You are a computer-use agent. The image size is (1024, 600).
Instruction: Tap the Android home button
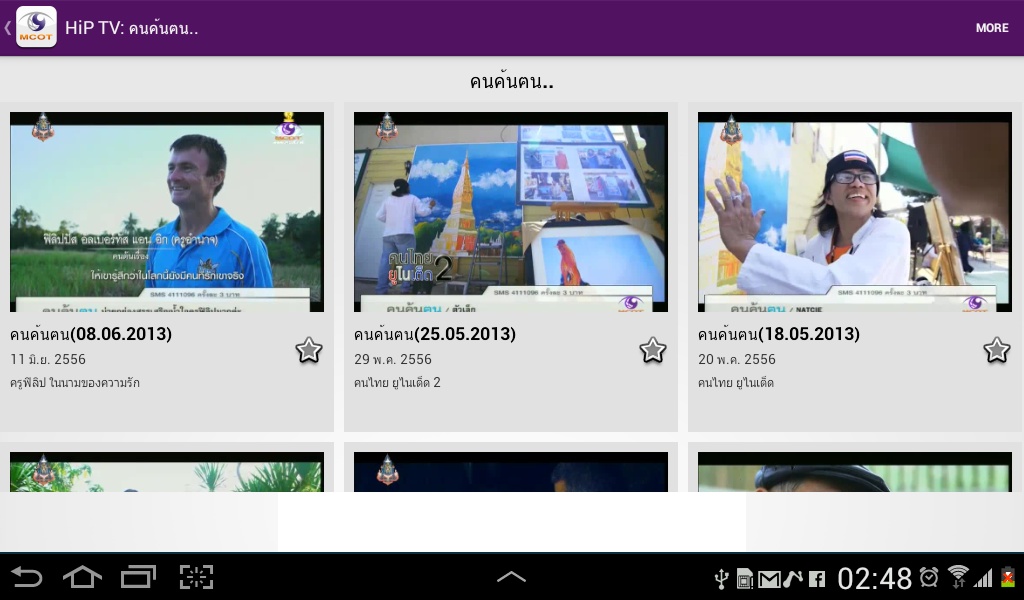(82, 577)
